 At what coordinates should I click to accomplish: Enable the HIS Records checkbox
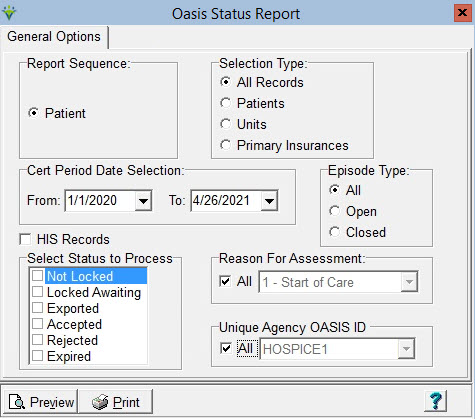click(25, 239)
